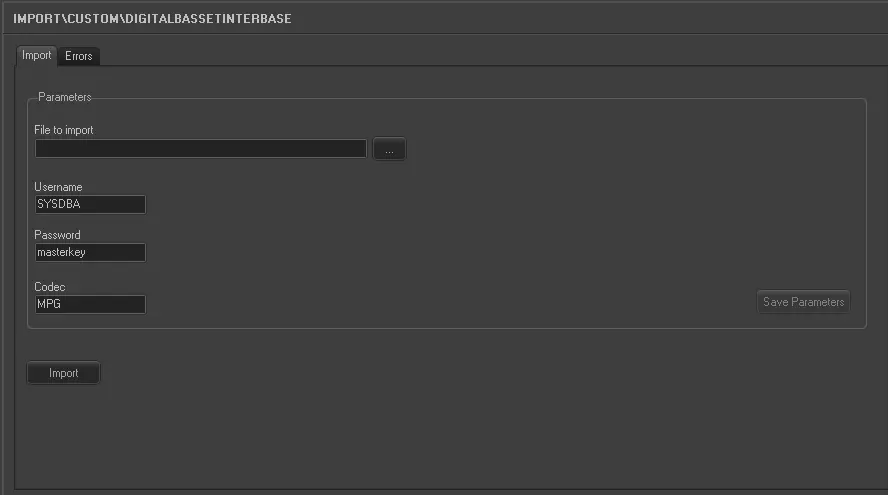Screen dimensions: 888x495
Task: Click the "File to import" label
Action: [64, 130]
